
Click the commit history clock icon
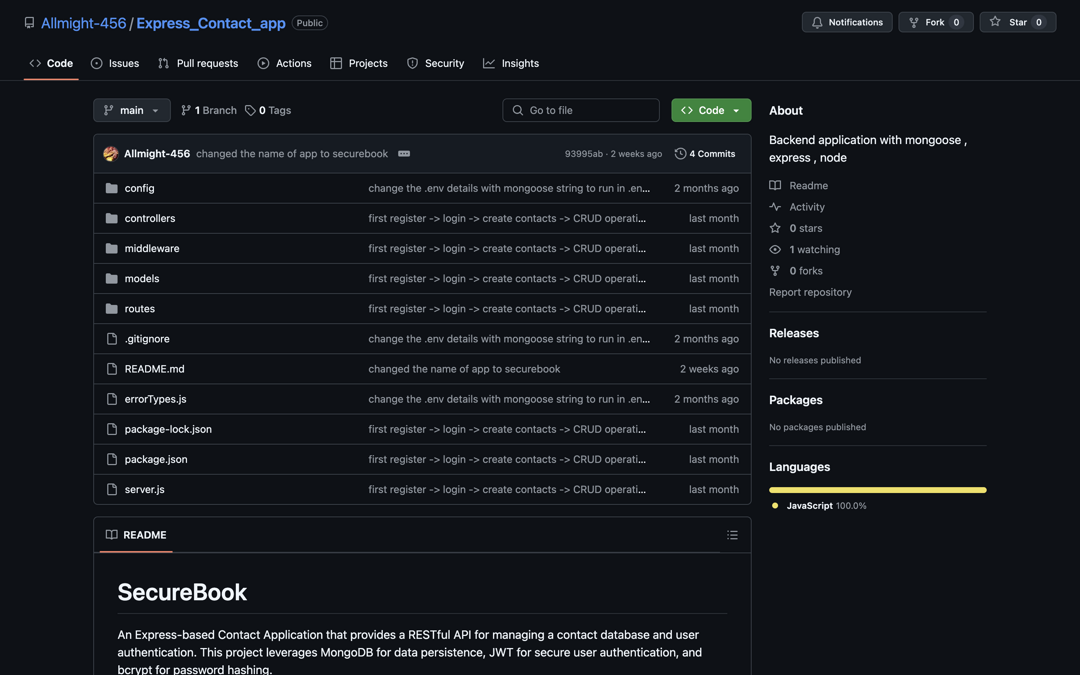click(681, 154)
